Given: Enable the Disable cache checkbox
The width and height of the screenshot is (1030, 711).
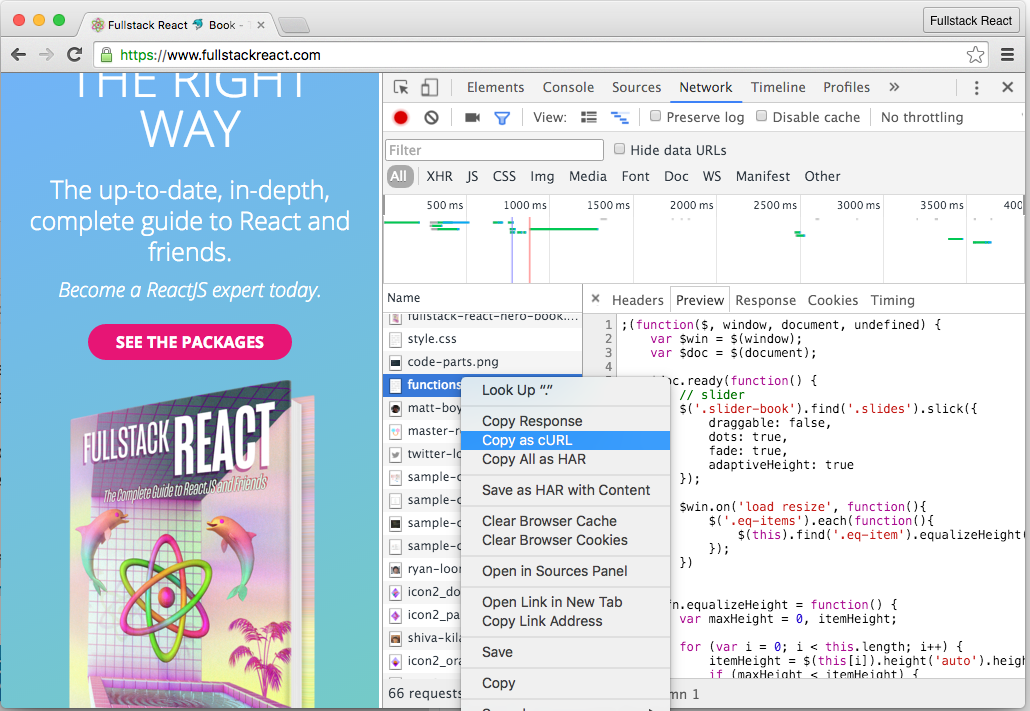Looking at the screenshot, I should click(761, 116).
